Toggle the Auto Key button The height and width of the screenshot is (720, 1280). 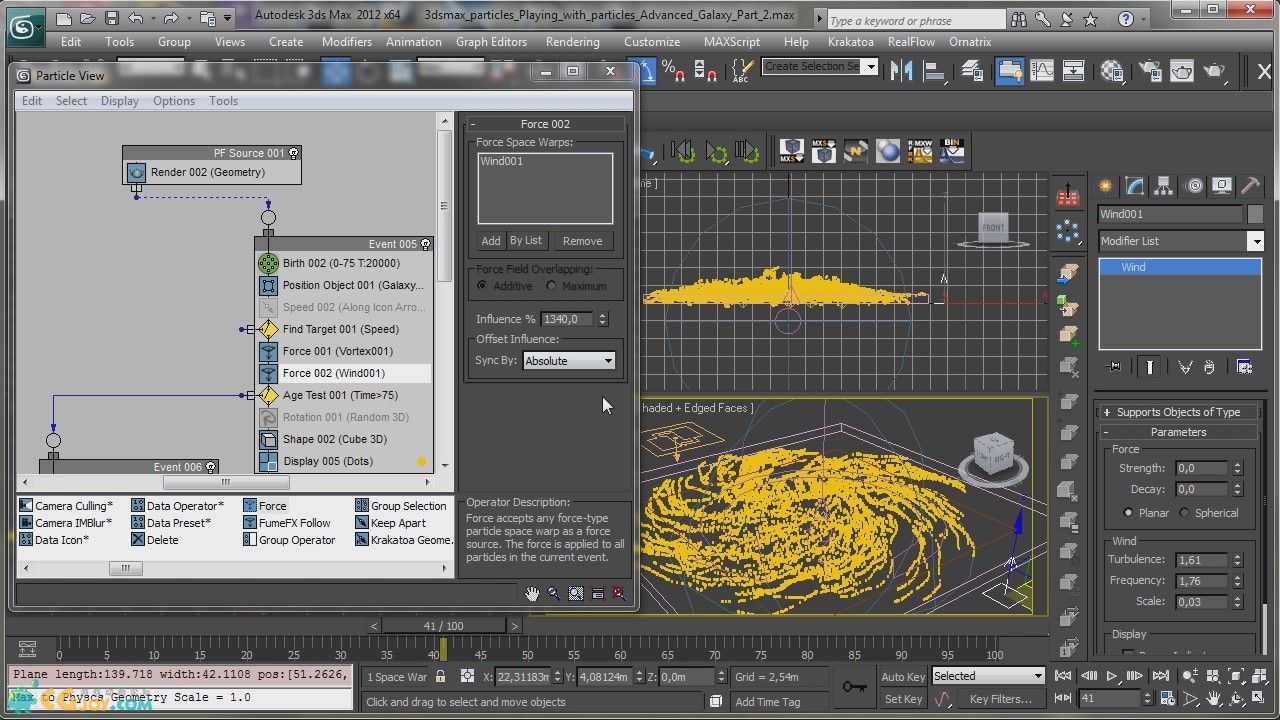coord(904,677)
